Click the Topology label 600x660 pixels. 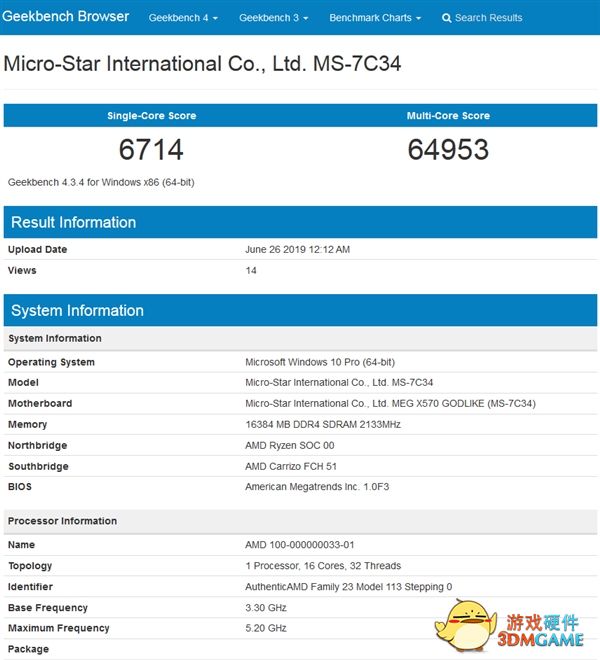point(30,566)
